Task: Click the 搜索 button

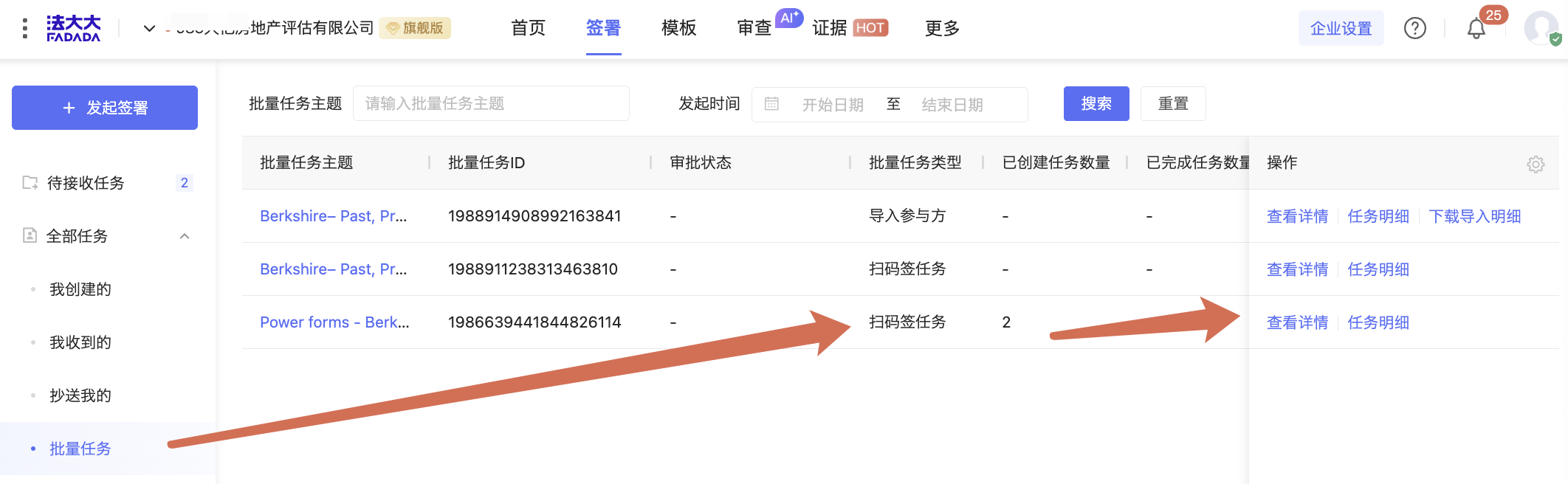Action: 1096,103
